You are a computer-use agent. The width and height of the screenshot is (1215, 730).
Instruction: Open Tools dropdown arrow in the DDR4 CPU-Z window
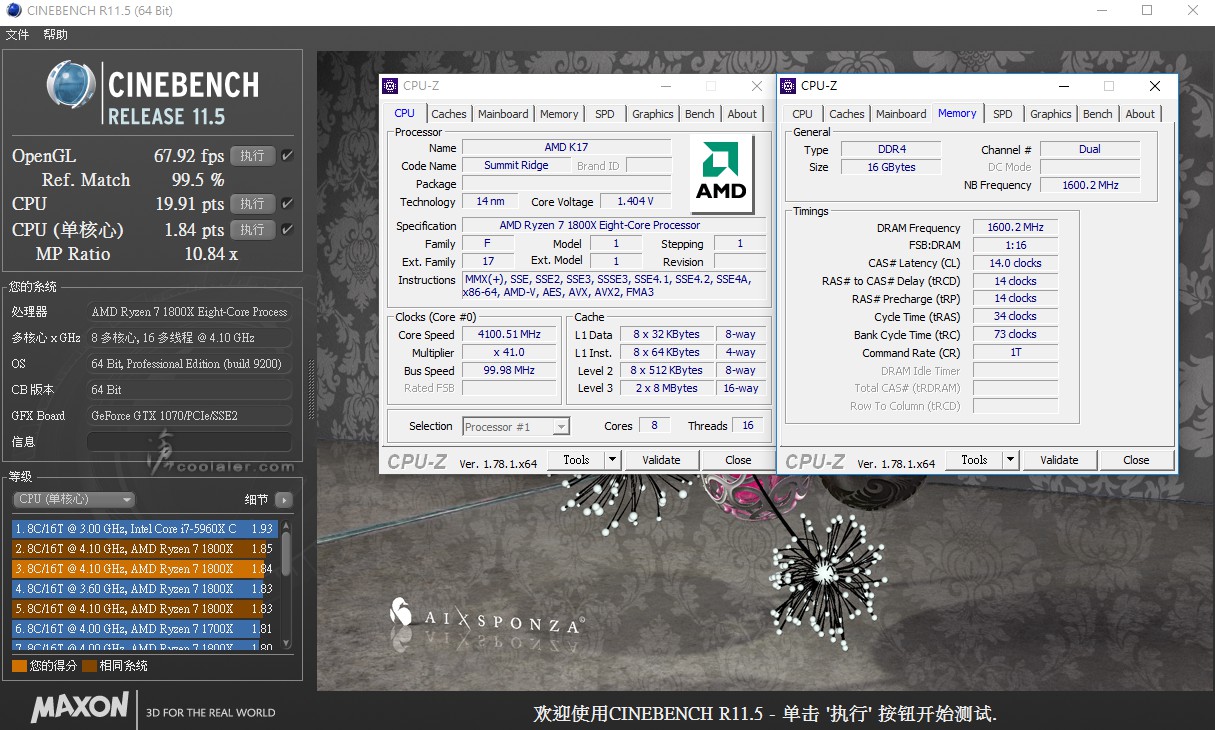coord(1010,460)
